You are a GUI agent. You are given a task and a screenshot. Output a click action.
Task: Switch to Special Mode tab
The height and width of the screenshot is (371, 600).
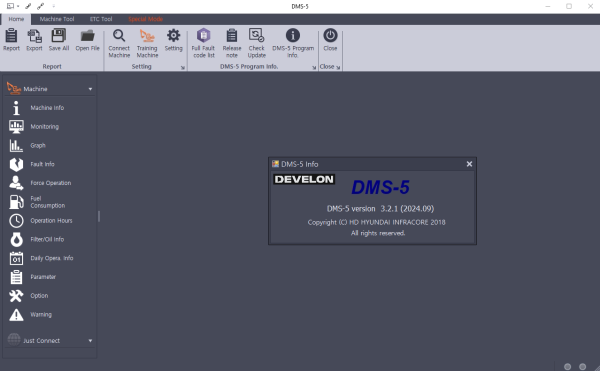click(145, 19)
